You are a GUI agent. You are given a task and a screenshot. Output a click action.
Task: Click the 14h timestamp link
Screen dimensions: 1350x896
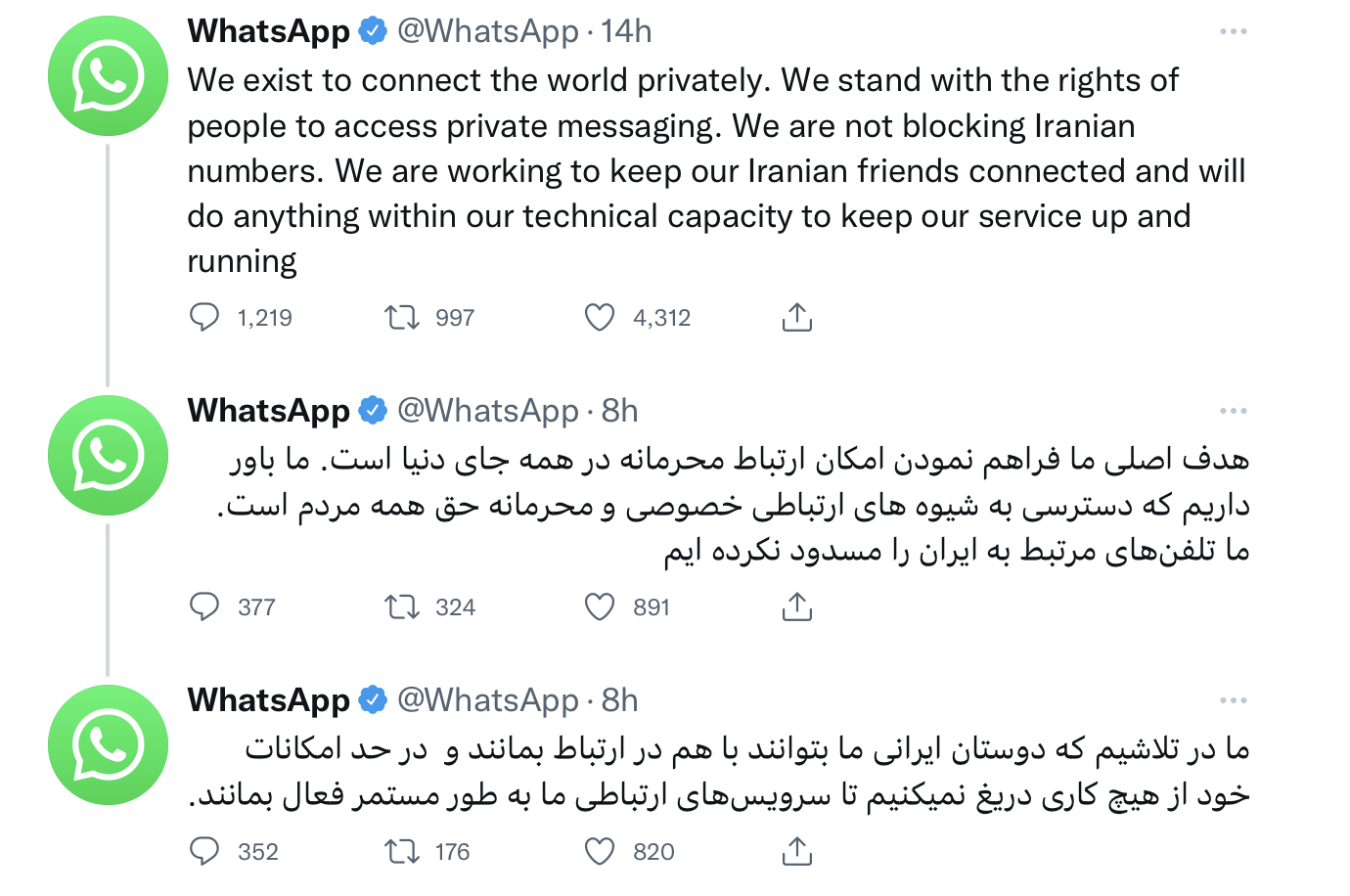click(625, 30)
